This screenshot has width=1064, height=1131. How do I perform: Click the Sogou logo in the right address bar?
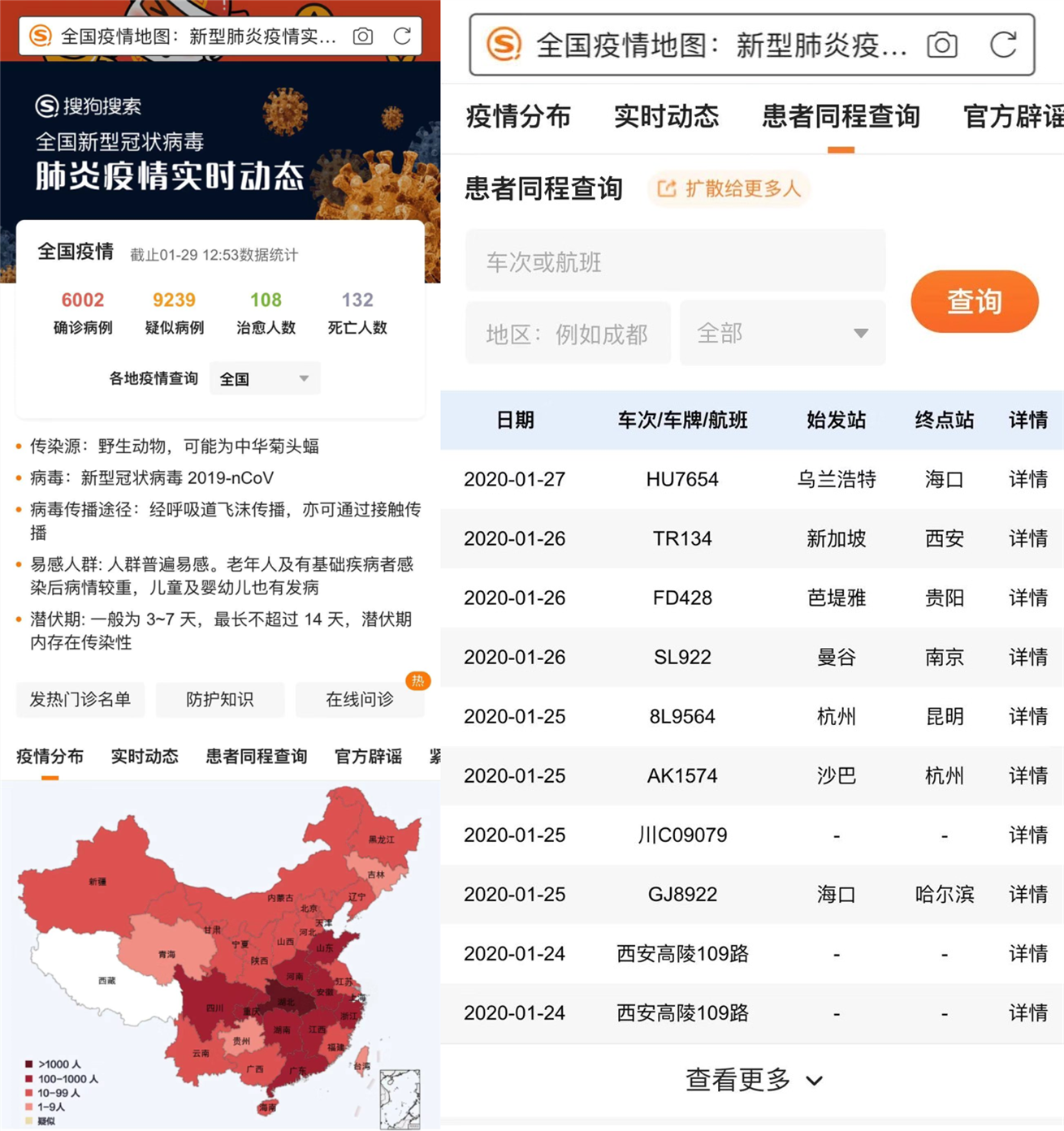point(504,45)
